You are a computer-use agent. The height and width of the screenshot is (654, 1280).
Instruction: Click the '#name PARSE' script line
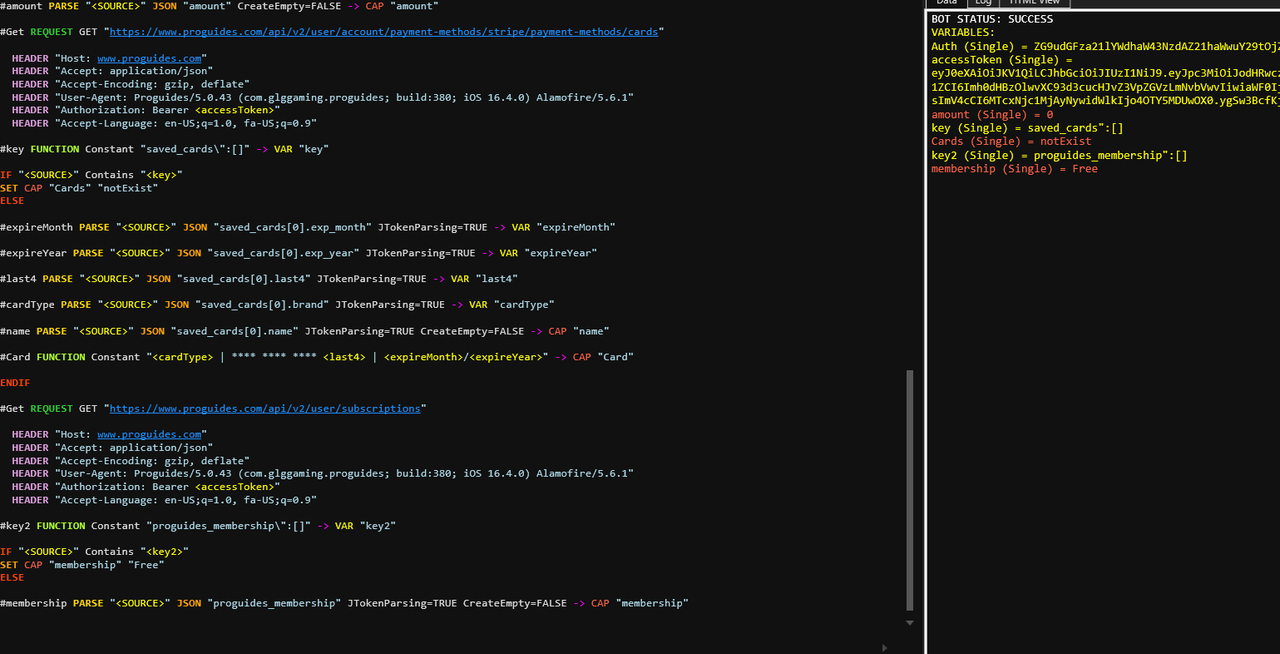pos(304,331)
